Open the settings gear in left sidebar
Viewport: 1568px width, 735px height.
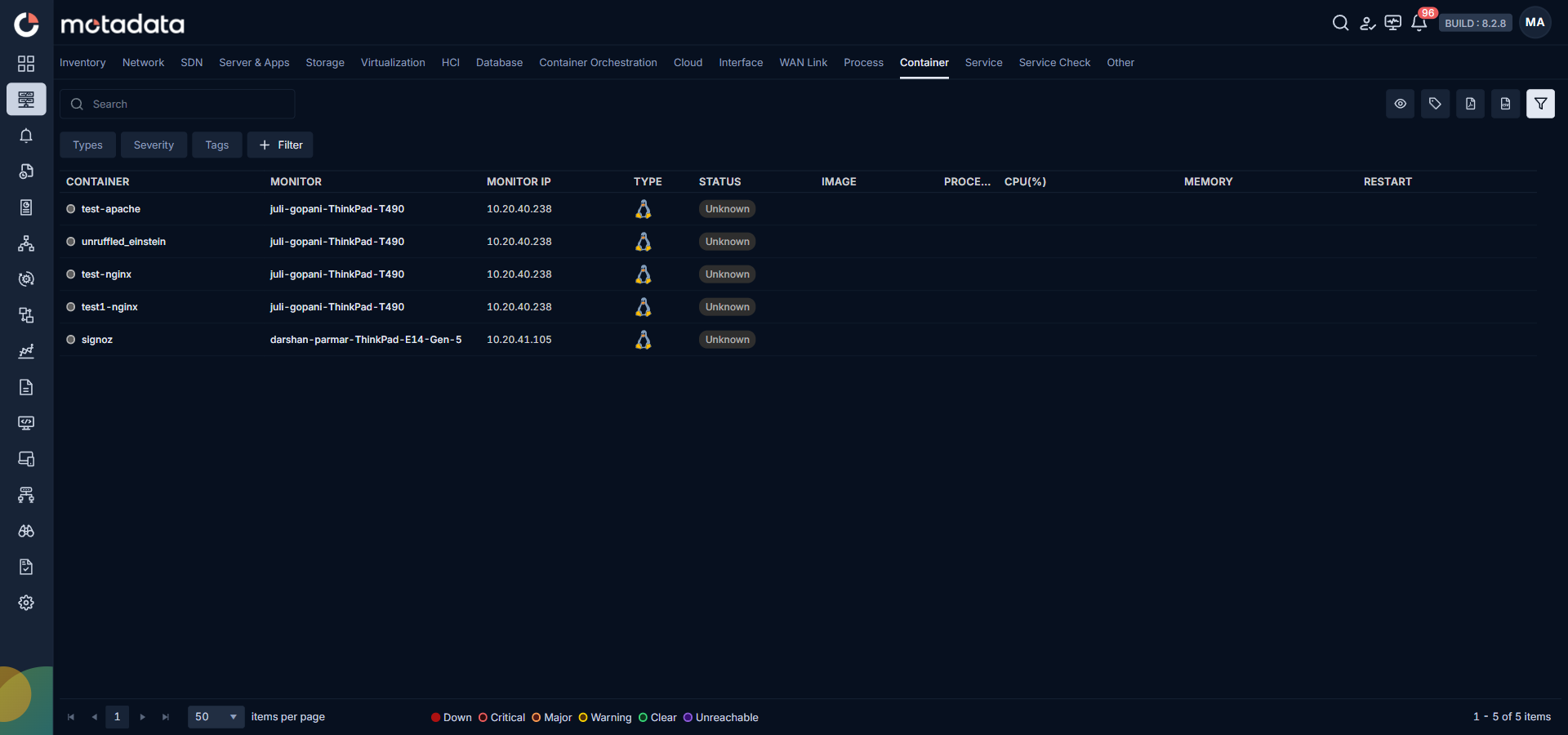pyautogui.click(x=26, y=603)
